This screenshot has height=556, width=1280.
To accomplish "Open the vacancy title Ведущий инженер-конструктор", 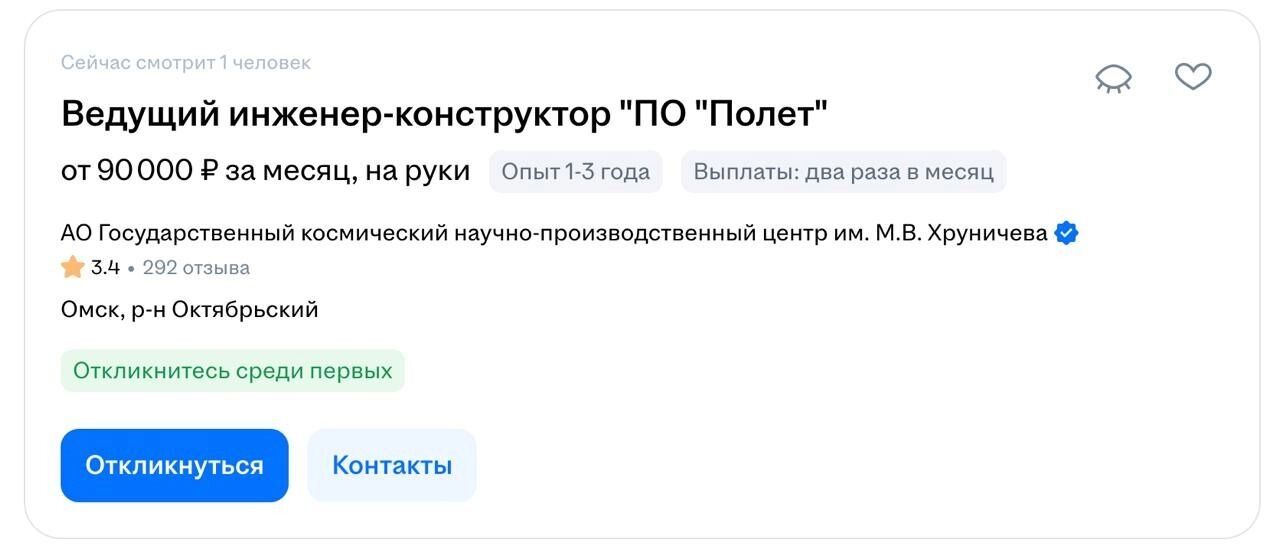I will (x=330, y=114).
